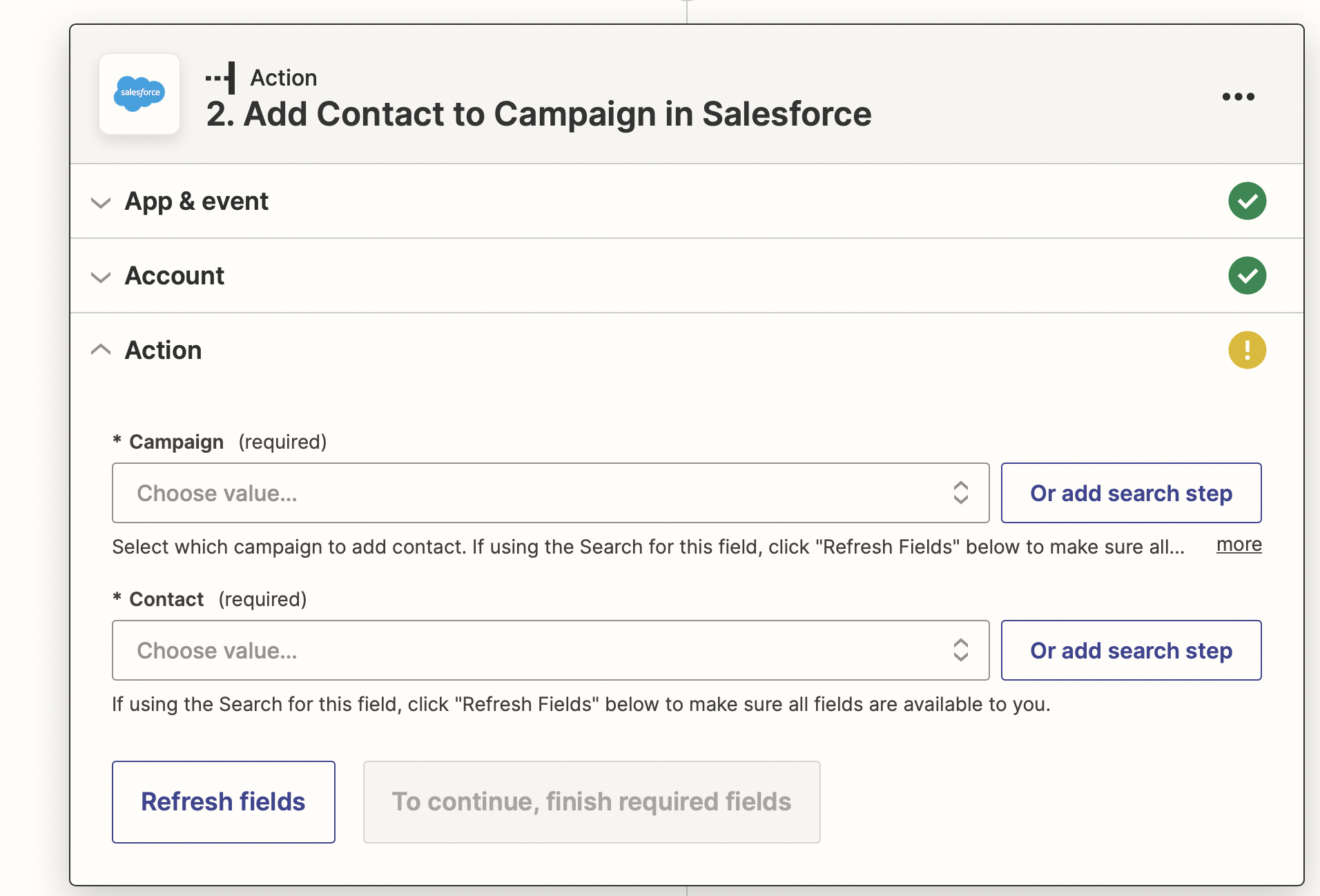Click the action step type icon beside the 'Action' label
The width and height of the screenshot is (1320, 896).
point(221,78)
